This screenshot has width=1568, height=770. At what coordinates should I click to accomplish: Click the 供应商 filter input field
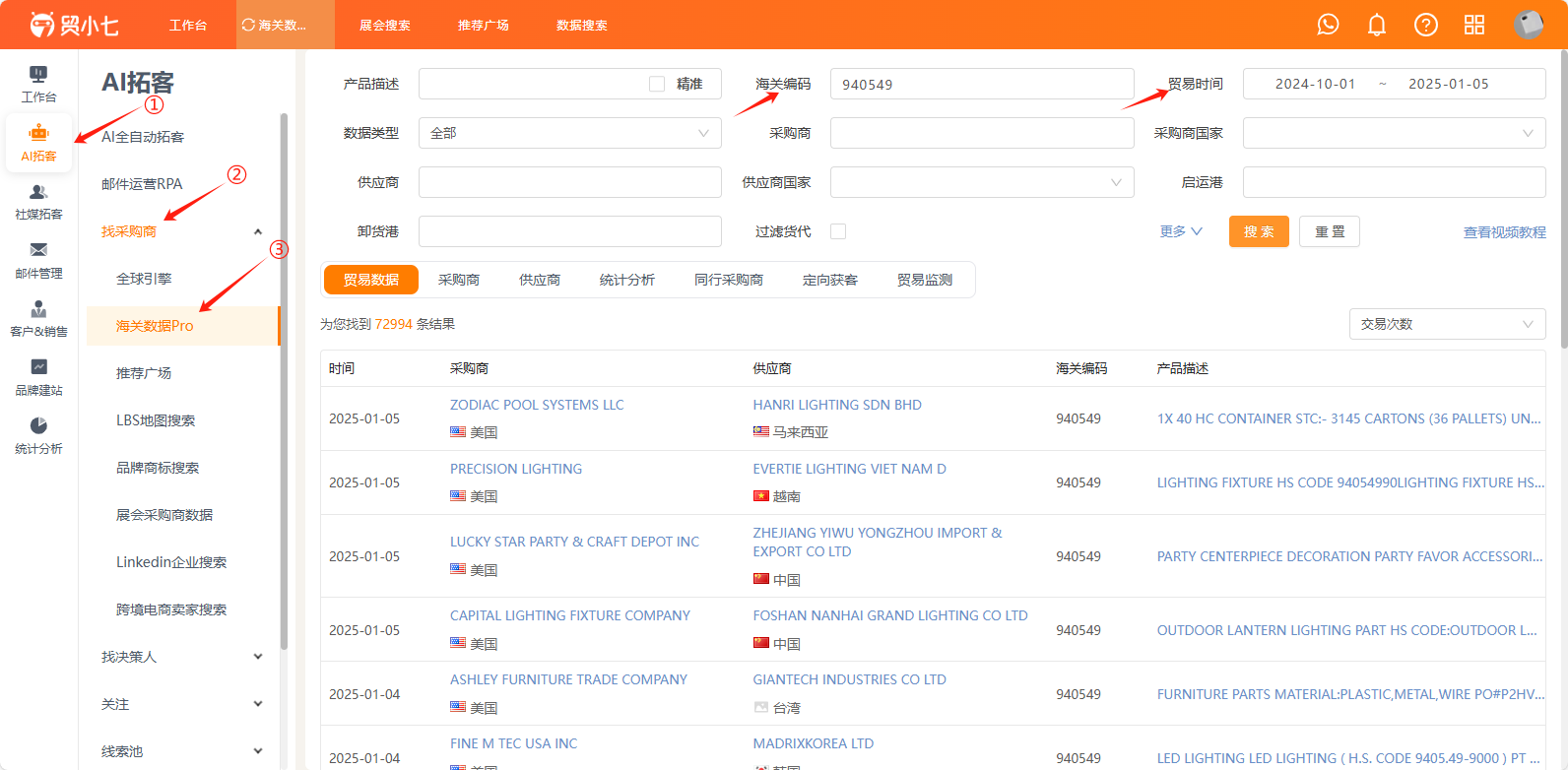(x=570, y=182)
